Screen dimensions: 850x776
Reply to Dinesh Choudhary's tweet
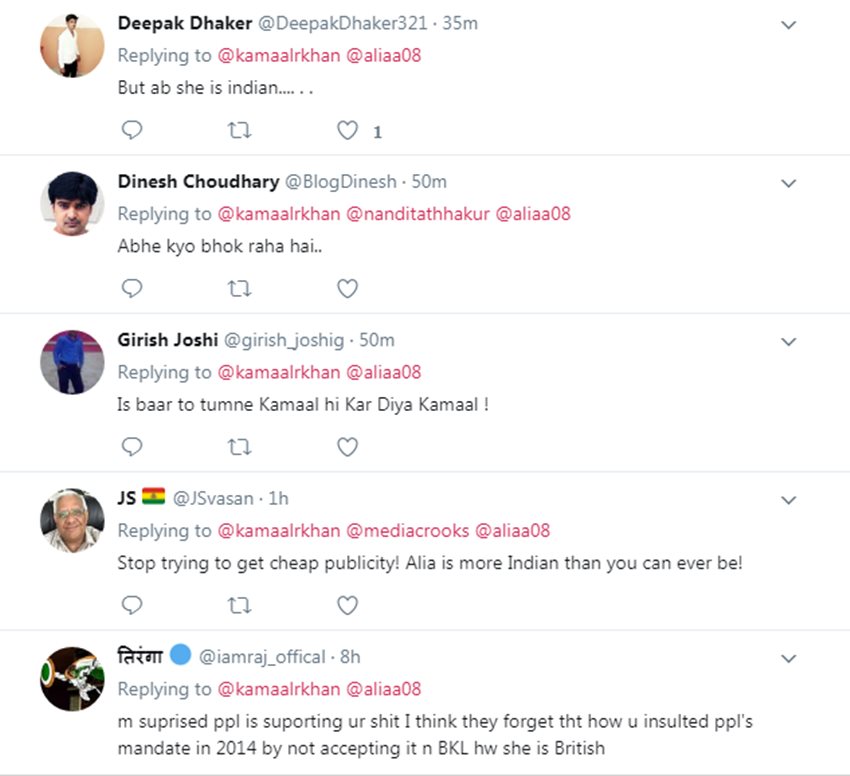(132, 289)
